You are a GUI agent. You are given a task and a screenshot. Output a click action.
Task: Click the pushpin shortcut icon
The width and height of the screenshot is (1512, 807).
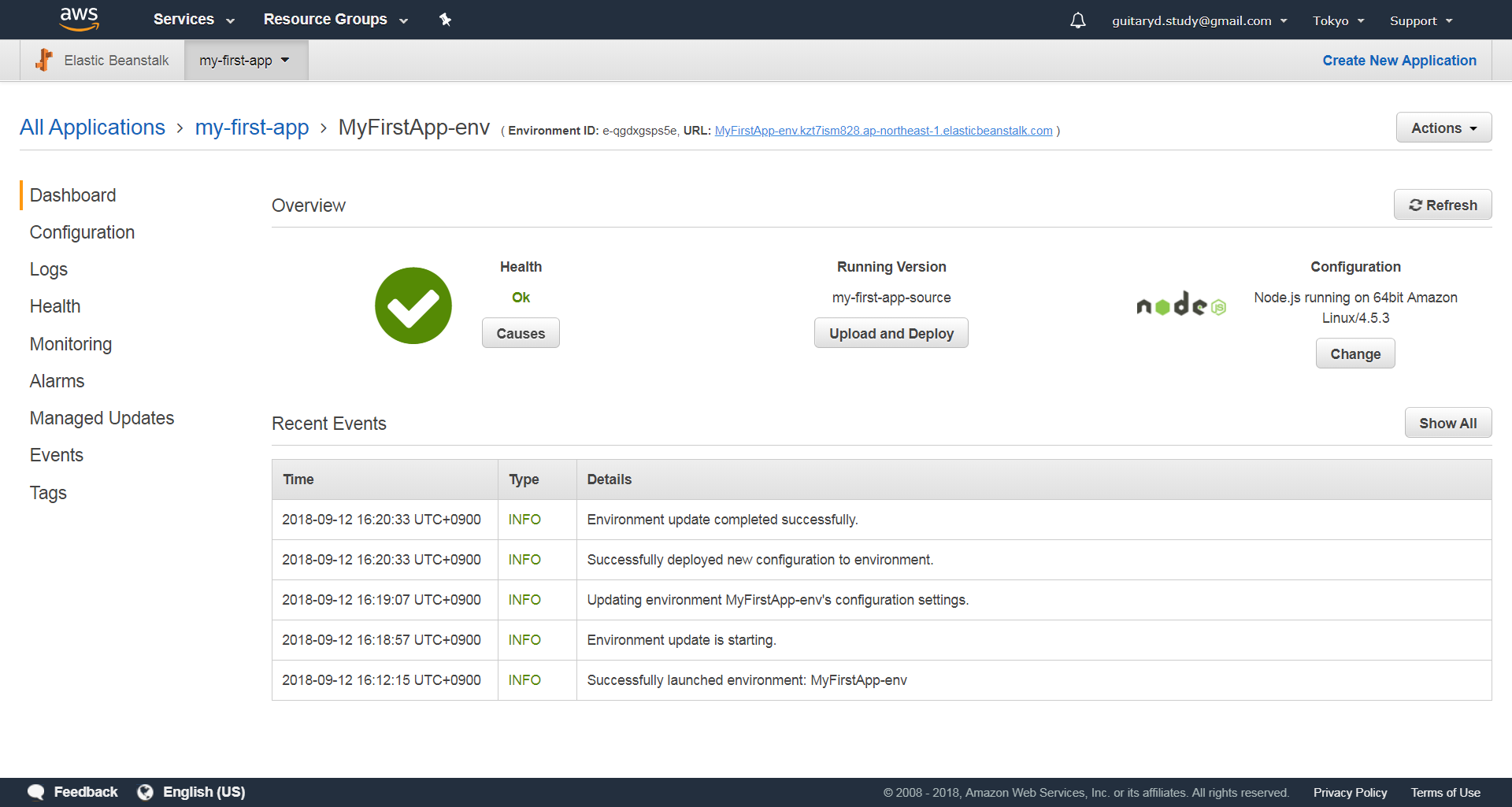click(x=445, y=20)
